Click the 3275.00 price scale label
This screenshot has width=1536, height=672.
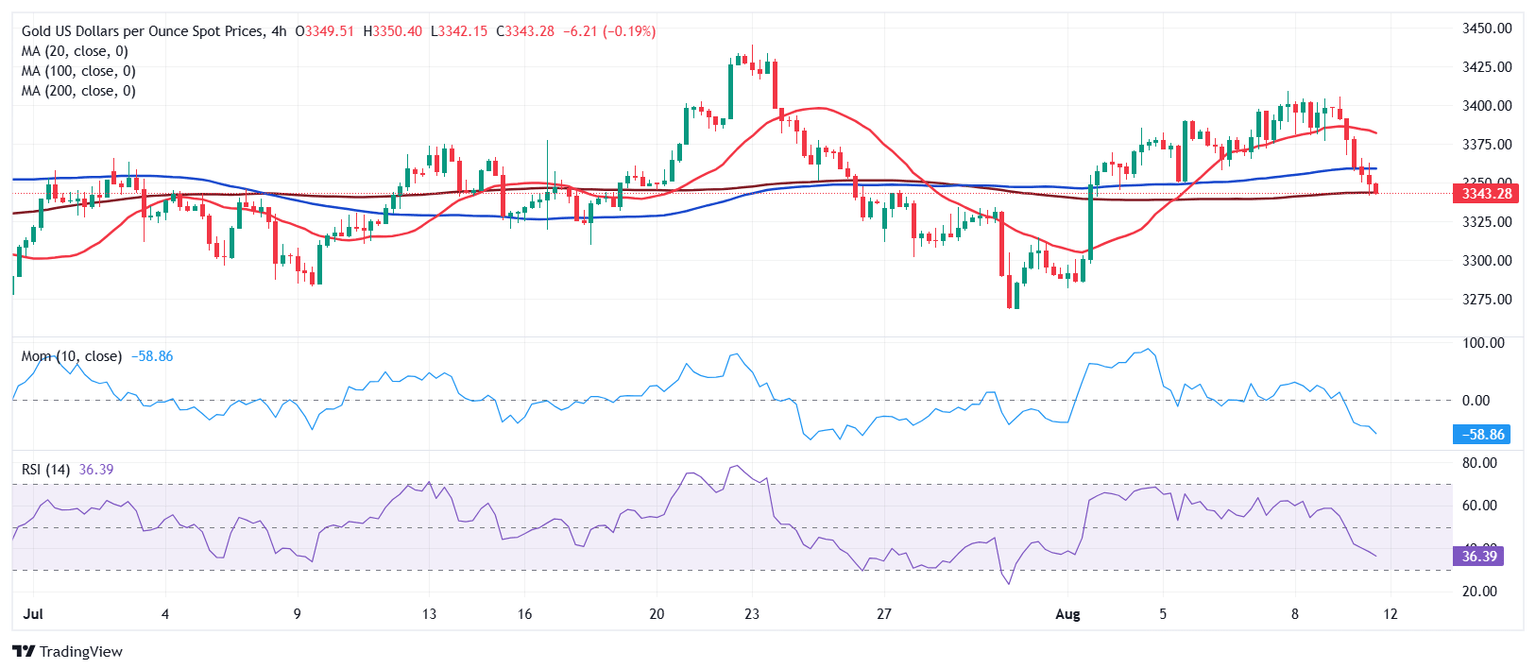pos(1482,299)
